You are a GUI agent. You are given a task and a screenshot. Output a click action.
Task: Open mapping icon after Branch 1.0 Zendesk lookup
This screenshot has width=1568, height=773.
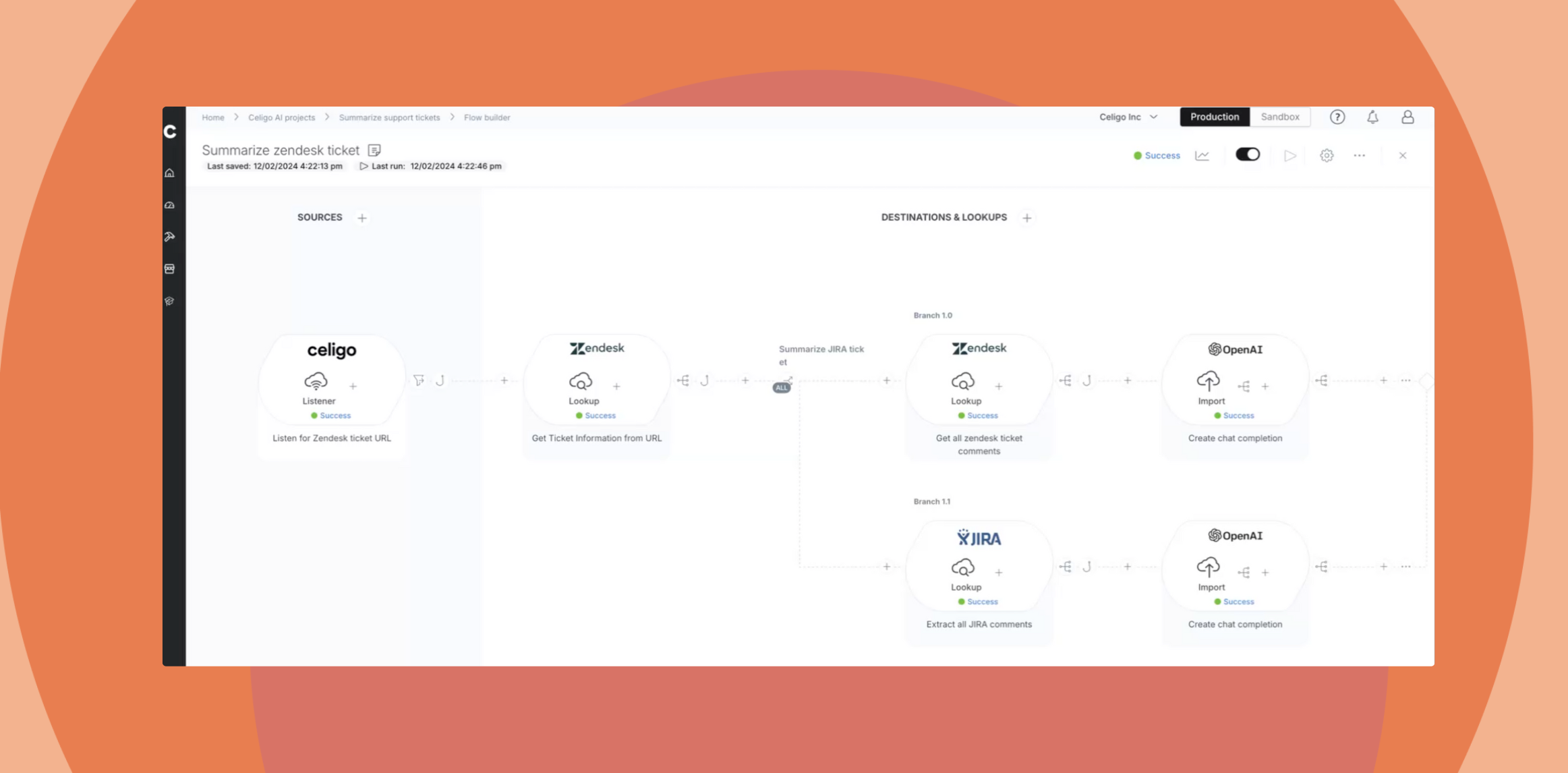point(1066,380)
